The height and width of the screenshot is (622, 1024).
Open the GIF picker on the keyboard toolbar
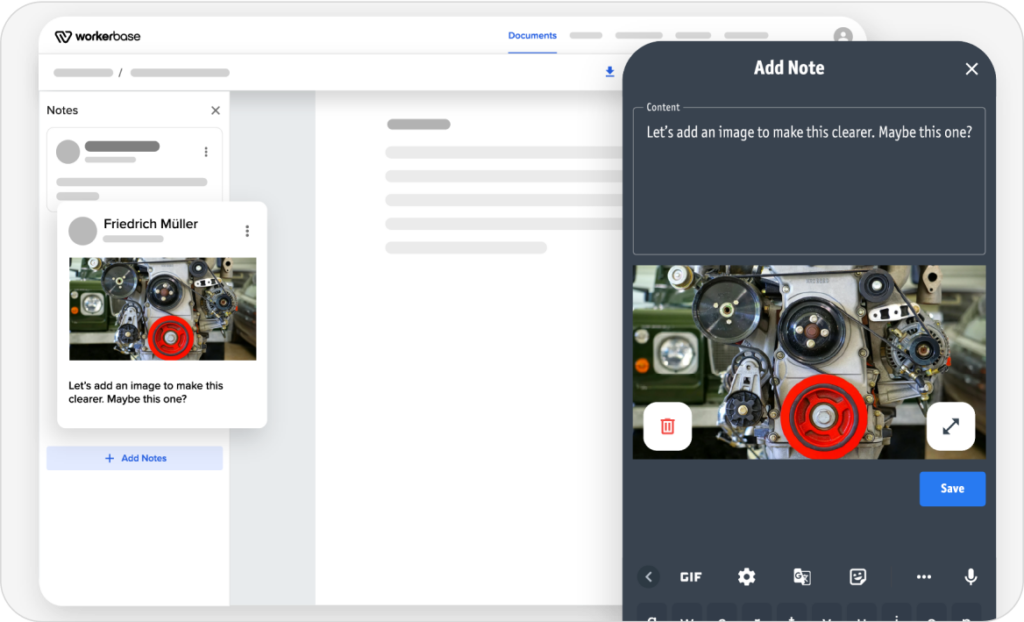[x=691, y=577]
